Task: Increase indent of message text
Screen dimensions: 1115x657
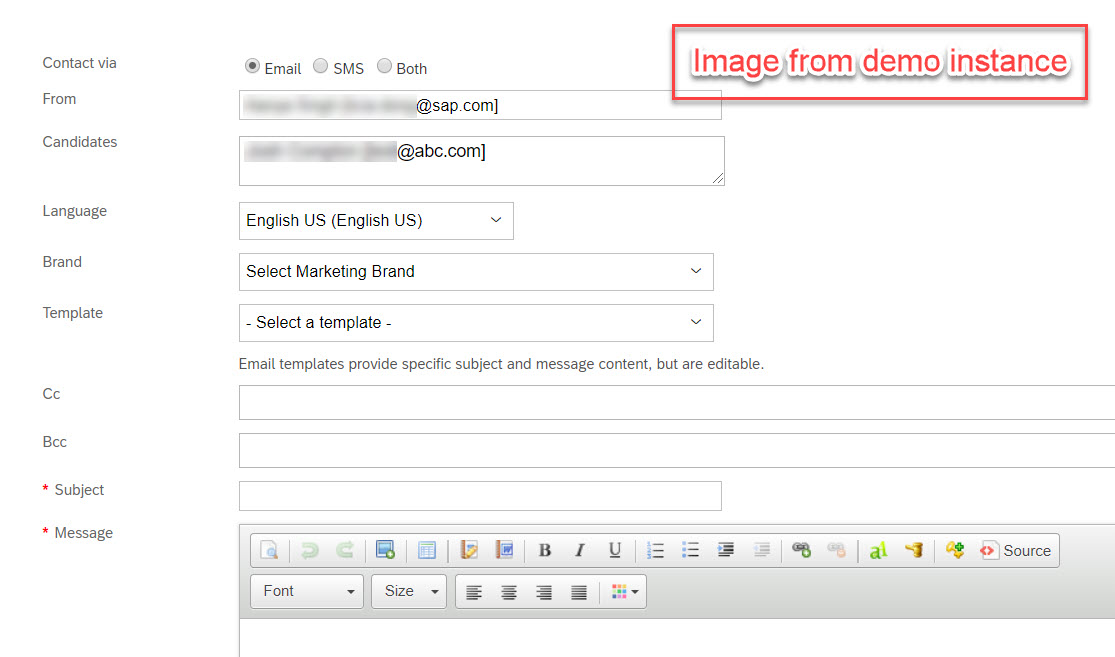Action: point(726,550)
